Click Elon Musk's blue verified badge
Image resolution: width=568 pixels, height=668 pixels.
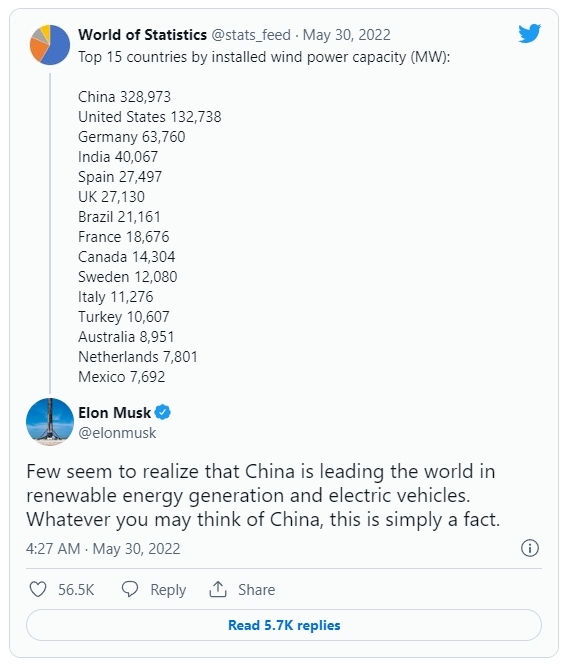[163, 412]
